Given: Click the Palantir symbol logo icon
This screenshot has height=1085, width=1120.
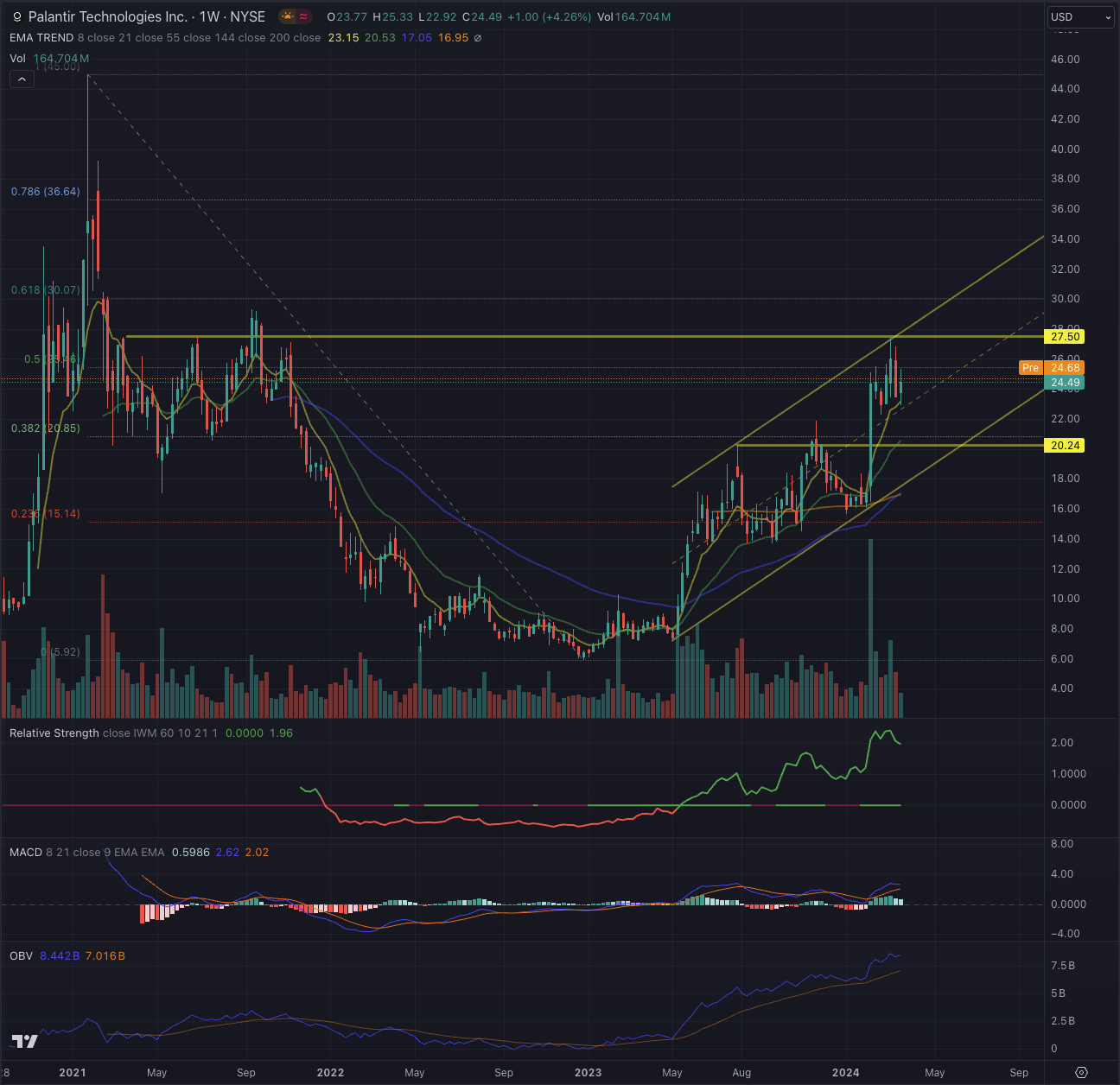Looking at the screenshot, I should pyautogui.click(x=16, y=17).
